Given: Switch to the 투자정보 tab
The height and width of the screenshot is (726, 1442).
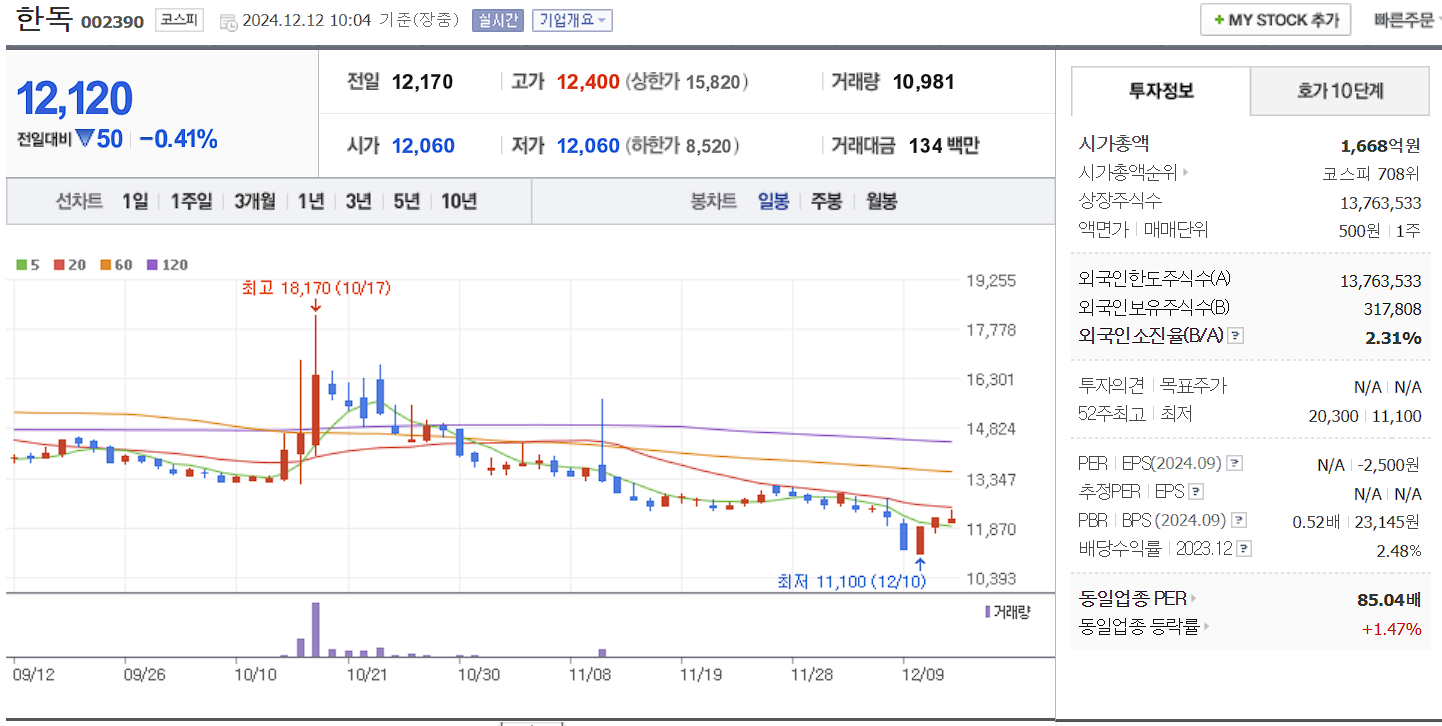Looking at the screenshot, I should [x=1161, y=91].
